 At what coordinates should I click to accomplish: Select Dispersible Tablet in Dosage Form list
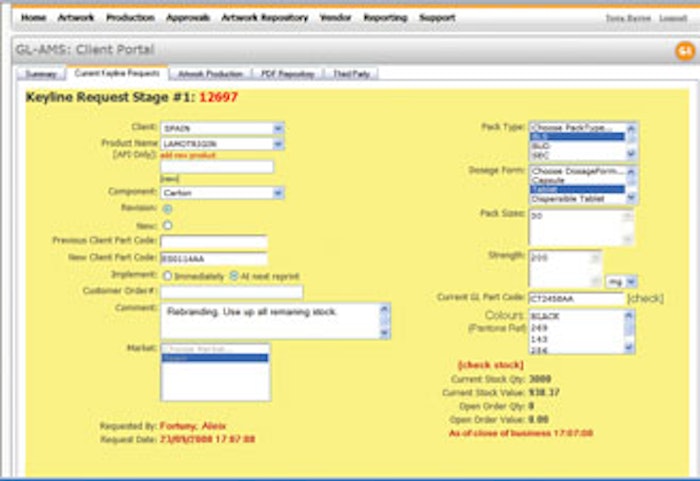coord(577,199)
